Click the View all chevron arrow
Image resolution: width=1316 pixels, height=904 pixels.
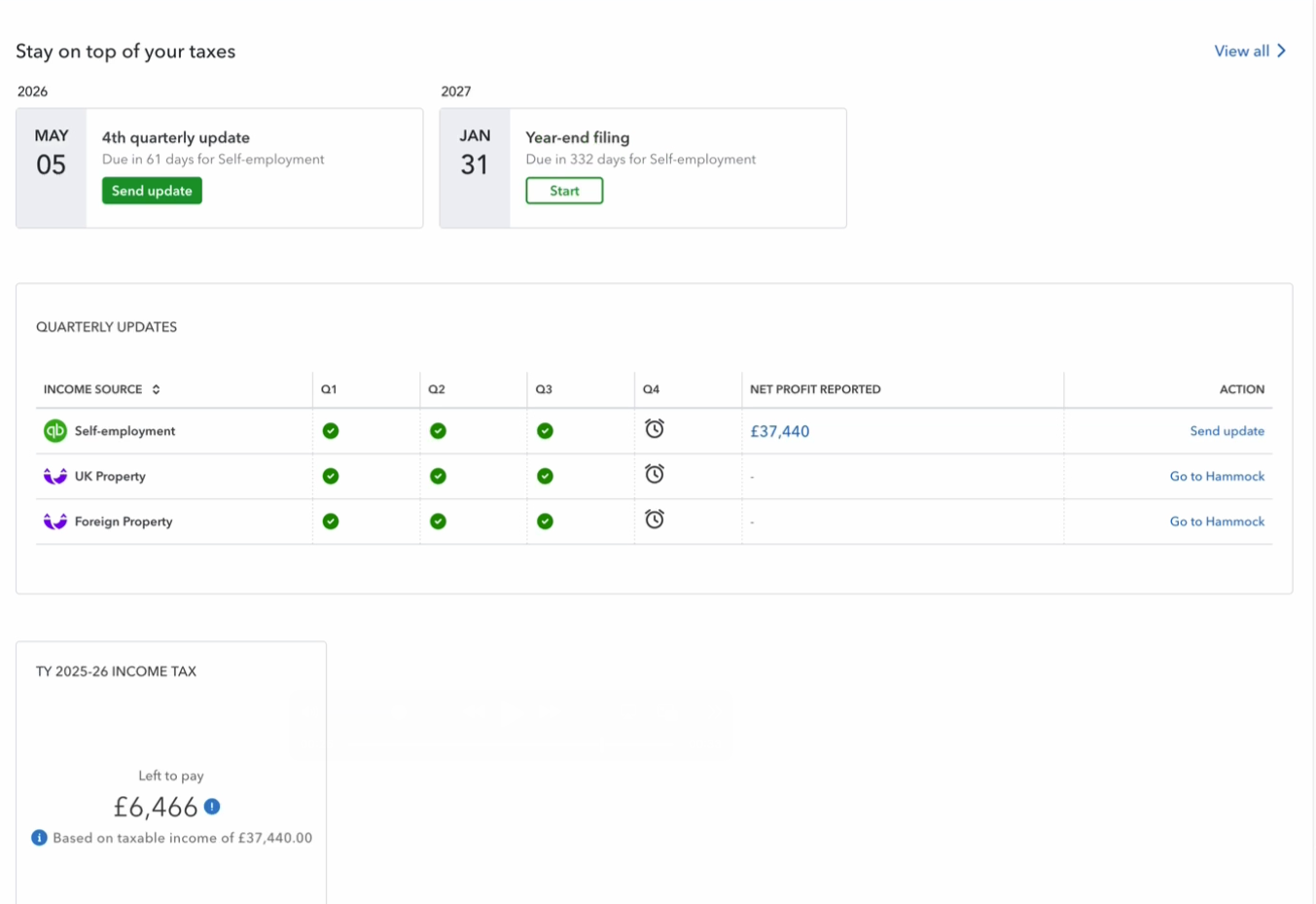pos(1281,51)
